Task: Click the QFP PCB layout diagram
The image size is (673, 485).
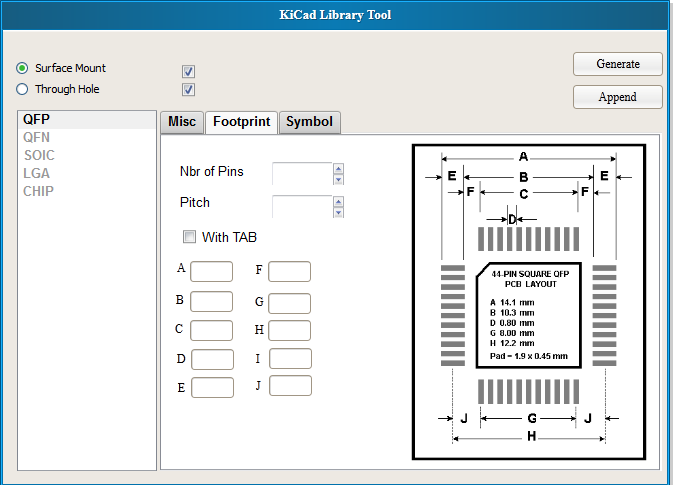Action: [x=529, y=301]
